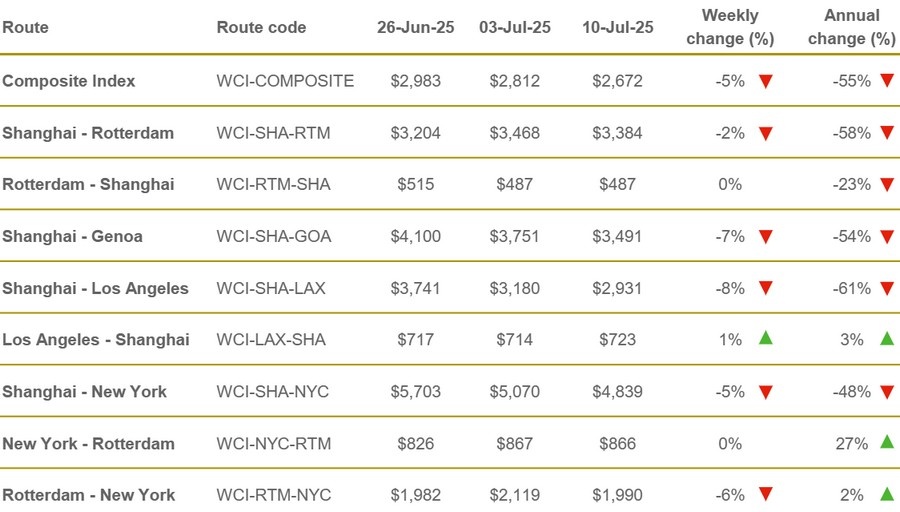
Task: Select the Composite Index row label
Action: tap(69, 81)
